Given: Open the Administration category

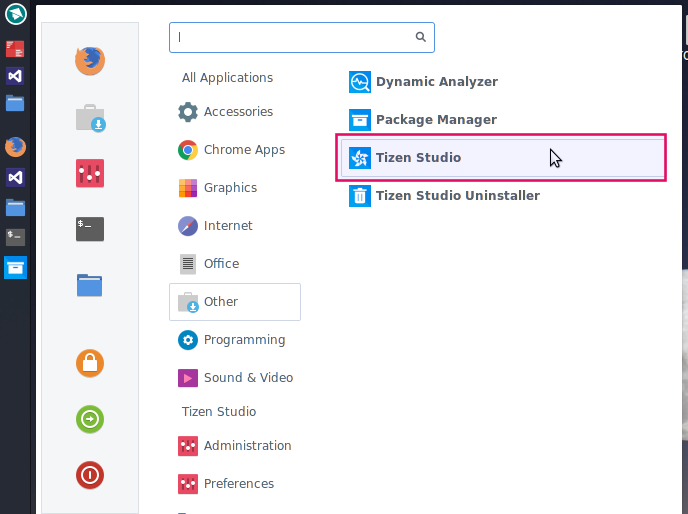Looking at the screenshot, I should (x=235, y=446).
